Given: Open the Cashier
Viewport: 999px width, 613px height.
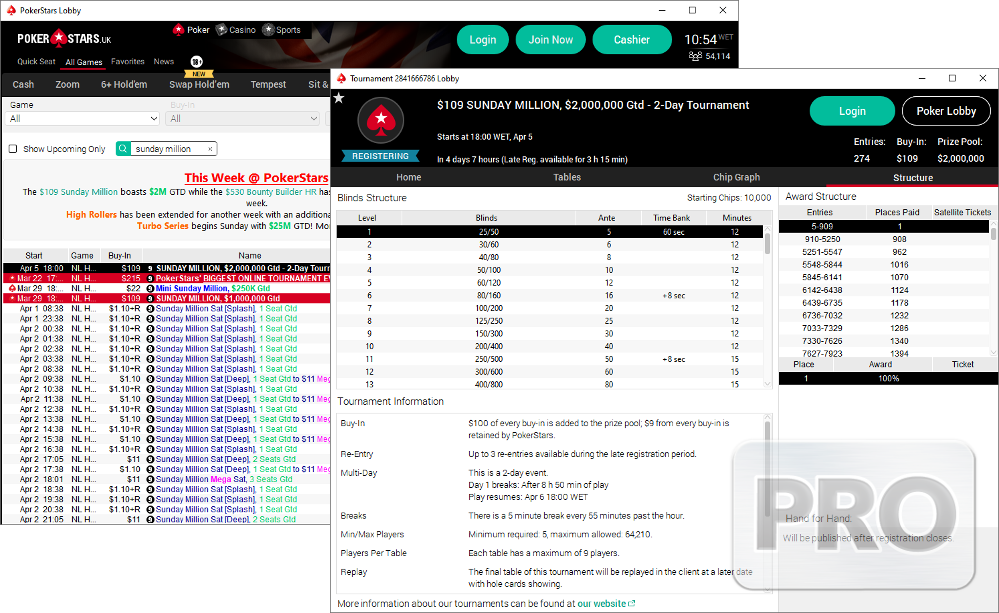Looking at the screenshot, I should point(632,40).
